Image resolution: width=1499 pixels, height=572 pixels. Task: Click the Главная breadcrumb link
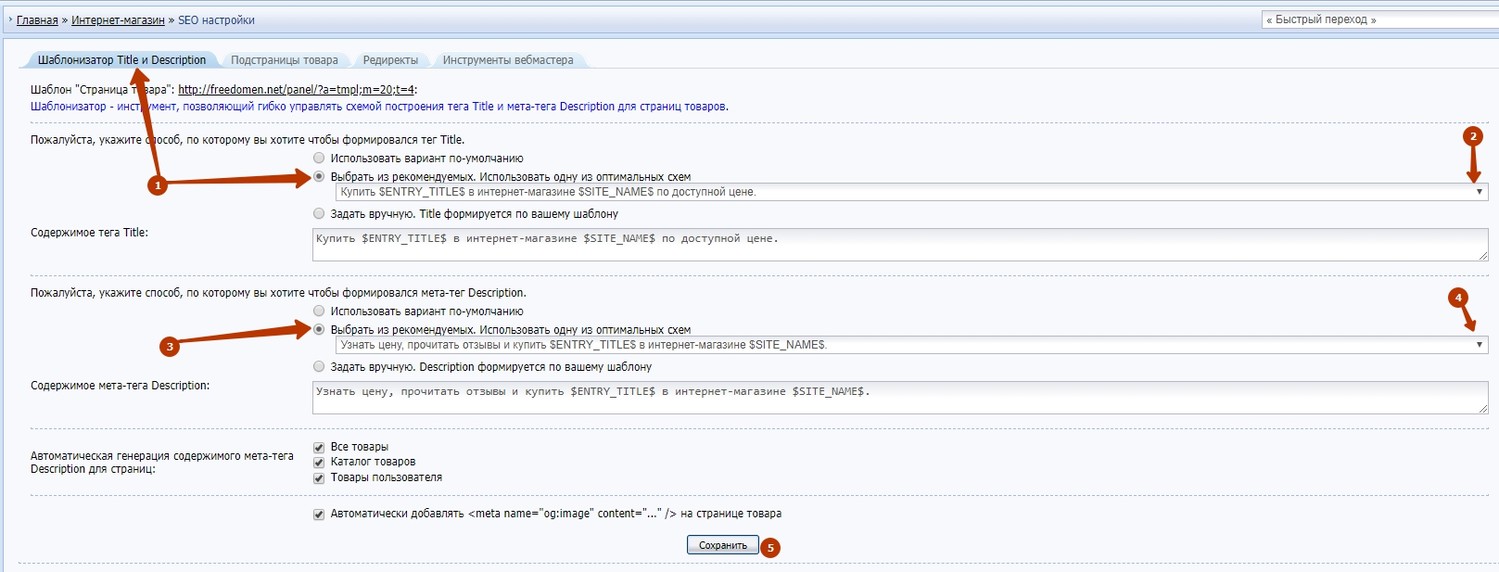point(37,20)
